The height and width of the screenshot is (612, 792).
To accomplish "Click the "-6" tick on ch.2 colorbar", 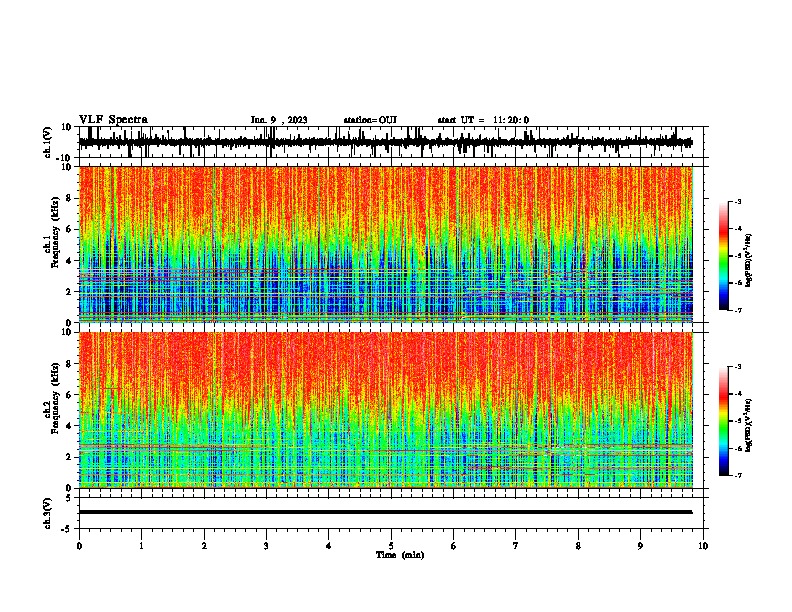I will (x=737, y=448).
